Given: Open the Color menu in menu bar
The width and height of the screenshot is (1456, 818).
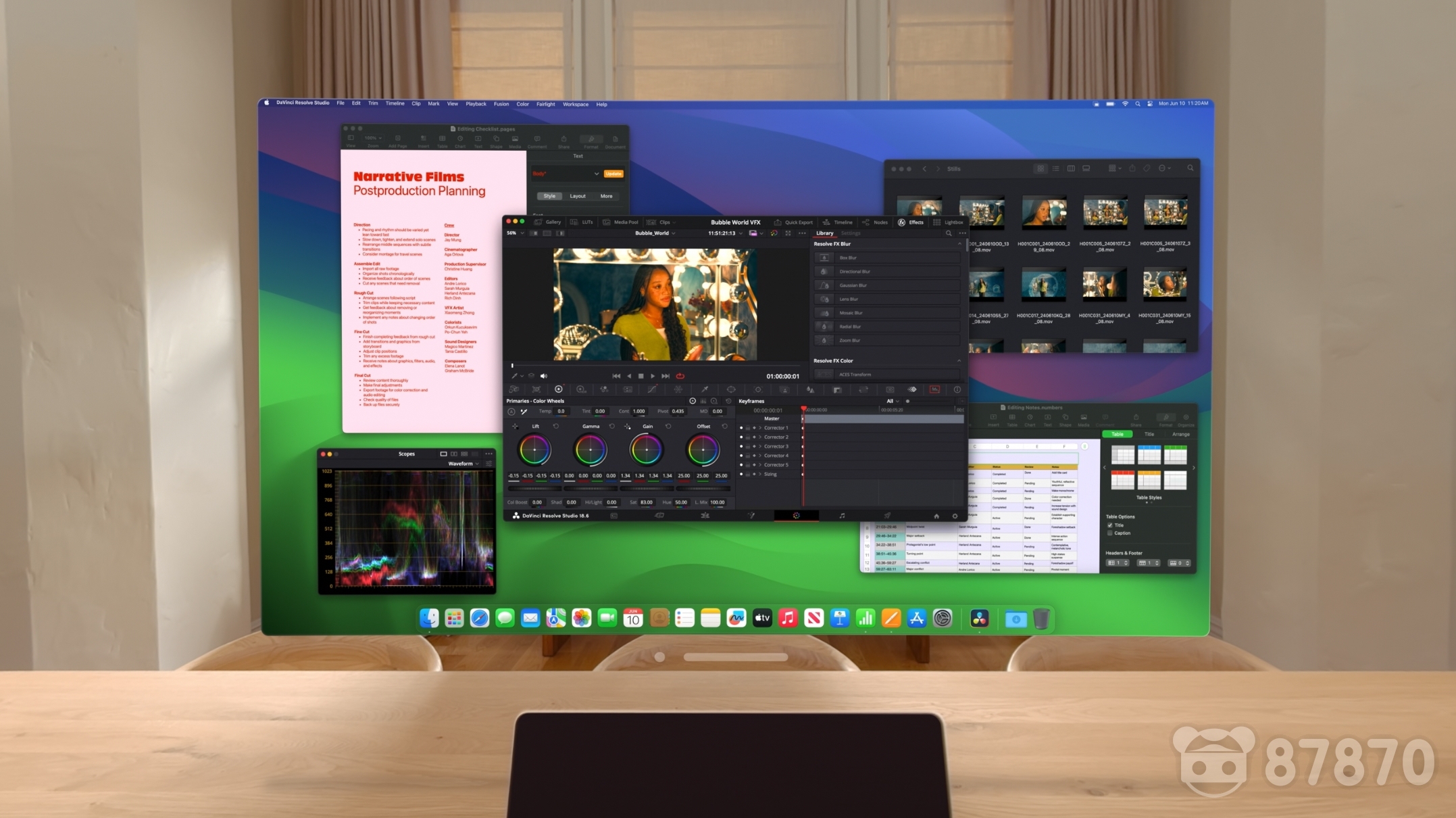Looking at the screenshot, I should 522,104.
